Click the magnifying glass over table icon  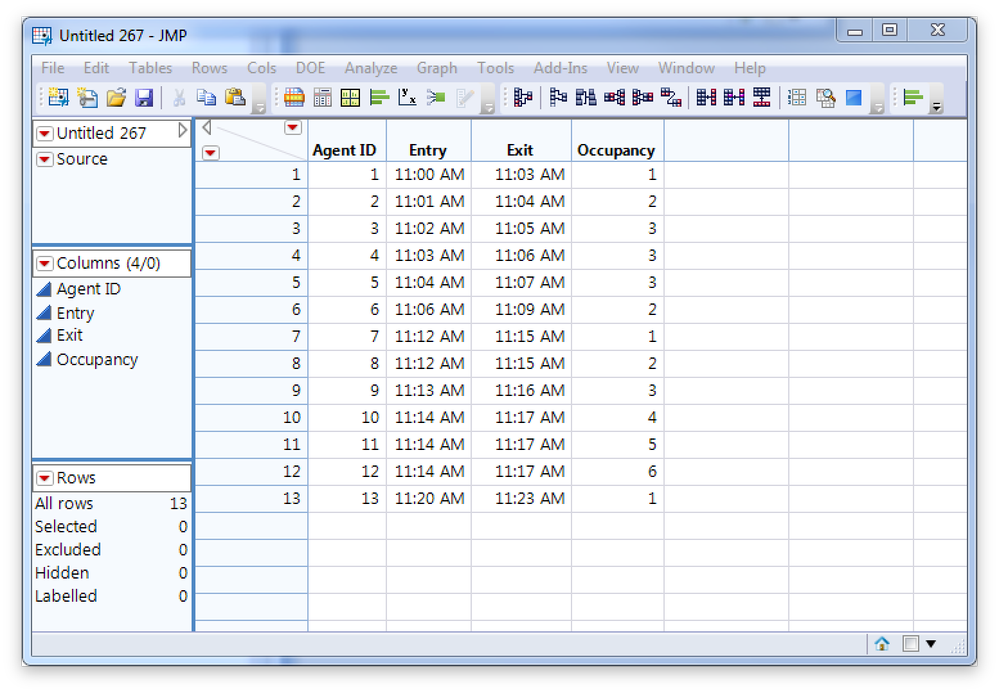826,97
